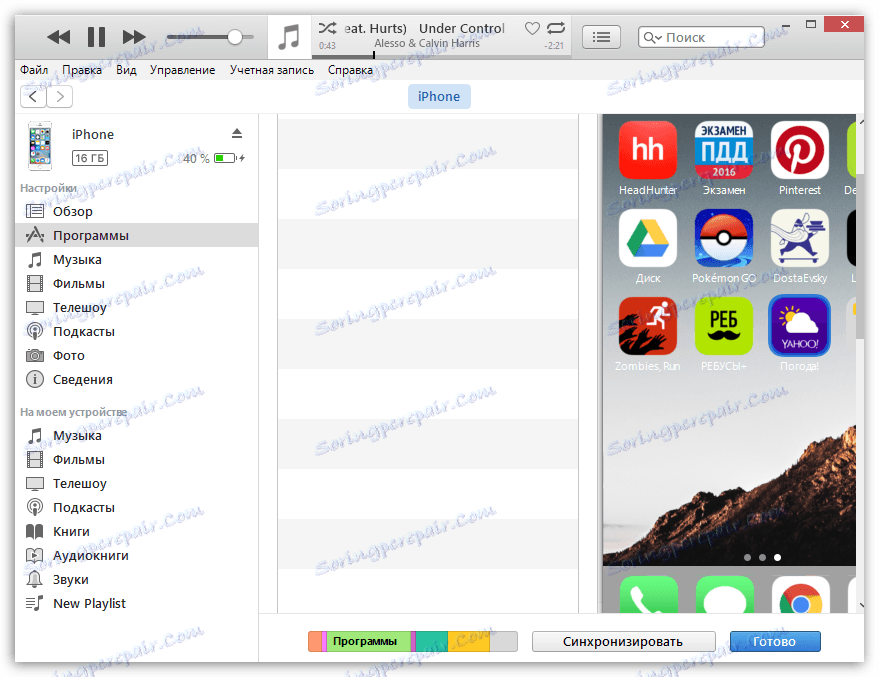Skip to next track with forward button

(134, 37)
